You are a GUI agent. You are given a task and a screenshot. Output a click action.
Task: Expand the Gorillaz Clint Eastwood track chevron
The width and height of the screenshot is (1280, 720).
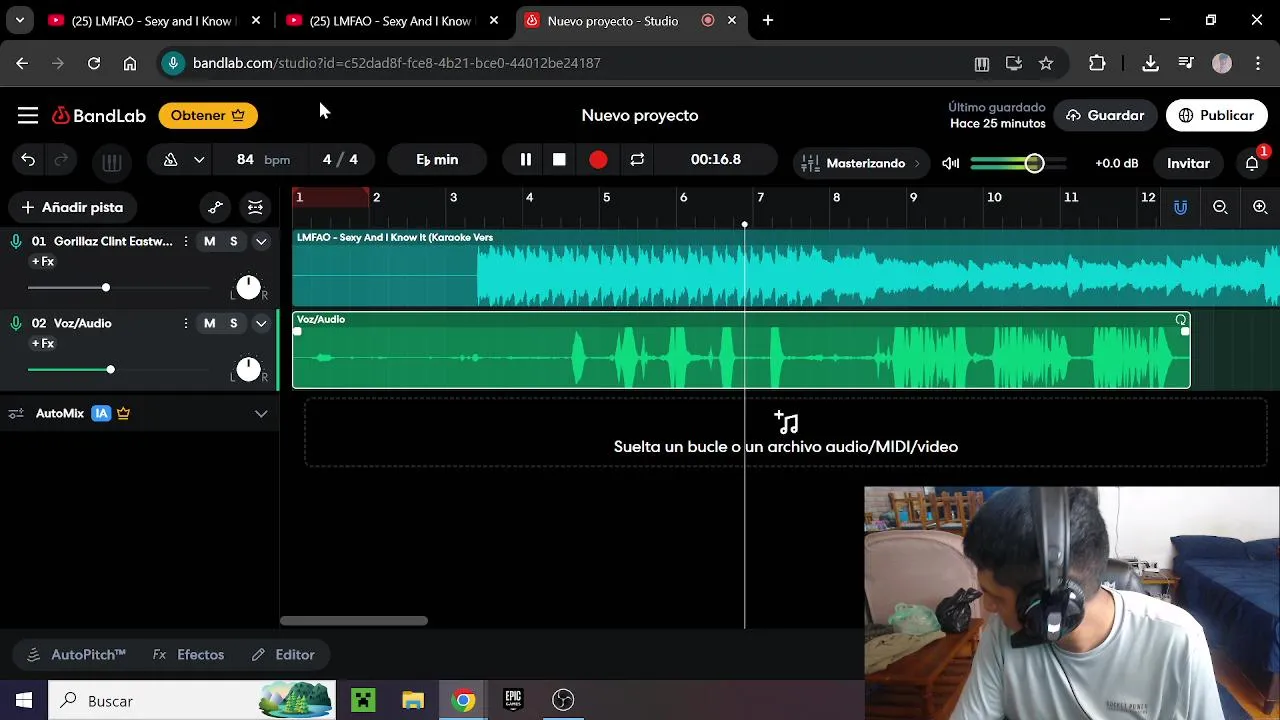click(261, 241)
